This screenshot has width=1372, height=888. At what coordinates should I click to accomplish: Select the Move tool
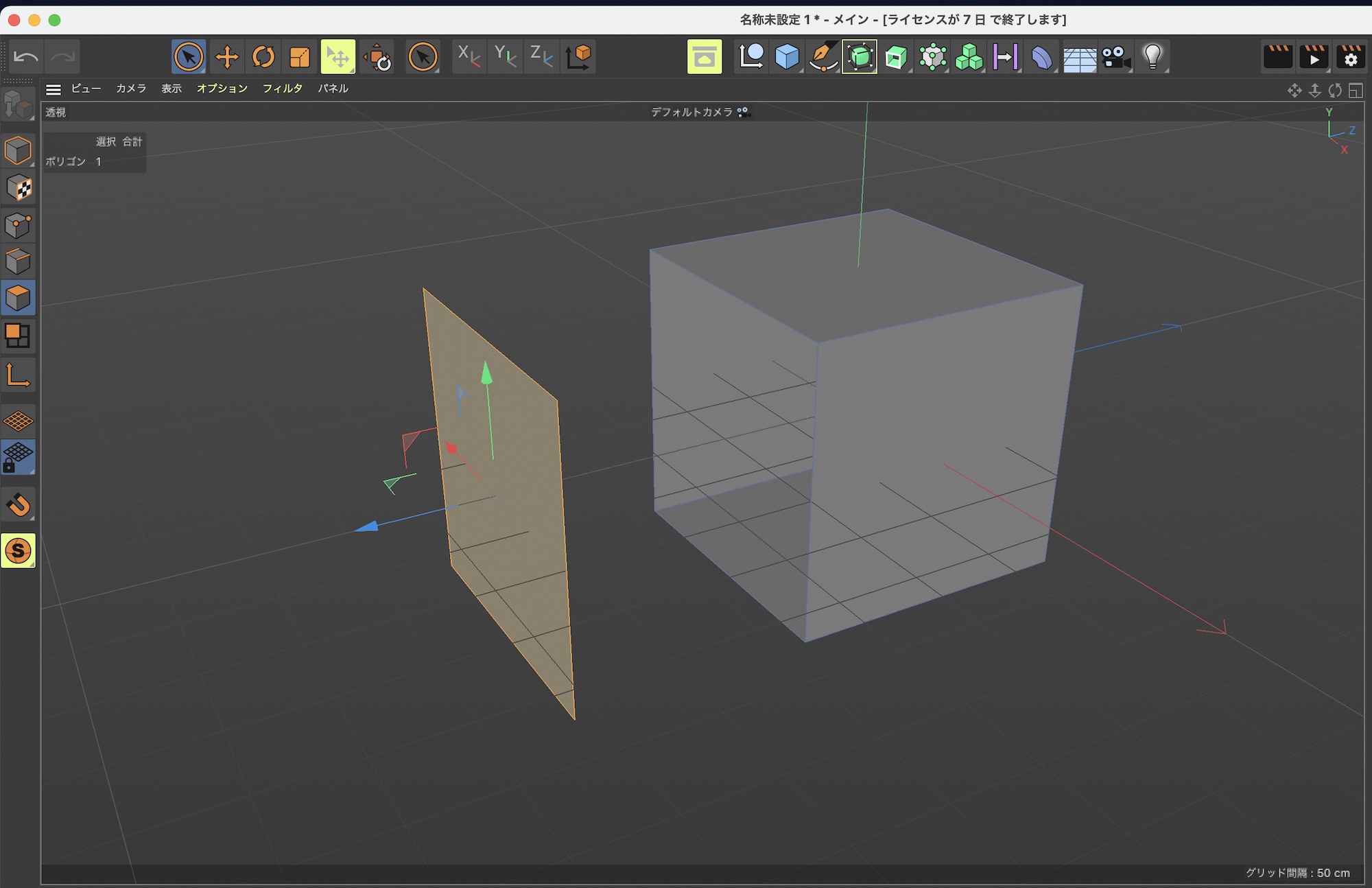pyautogui.click(x=226, y=57)
